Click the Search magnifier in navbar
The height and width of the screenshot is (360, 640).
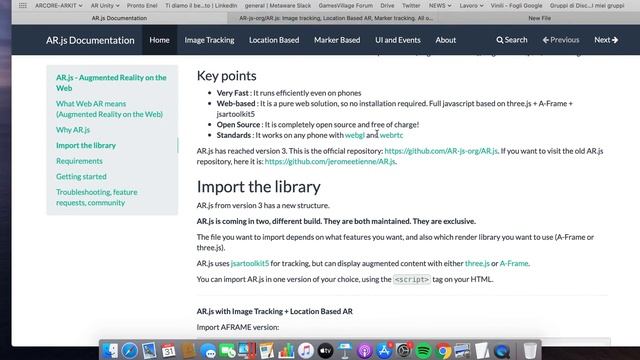[x=512, y=40]
